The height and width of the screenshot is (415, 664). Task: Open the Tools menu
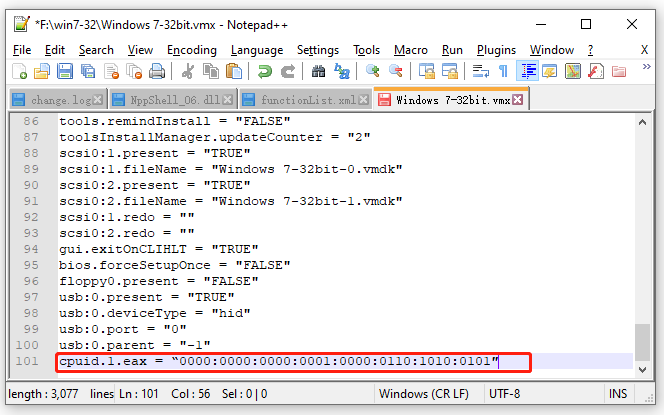click(x=367, y=50)
